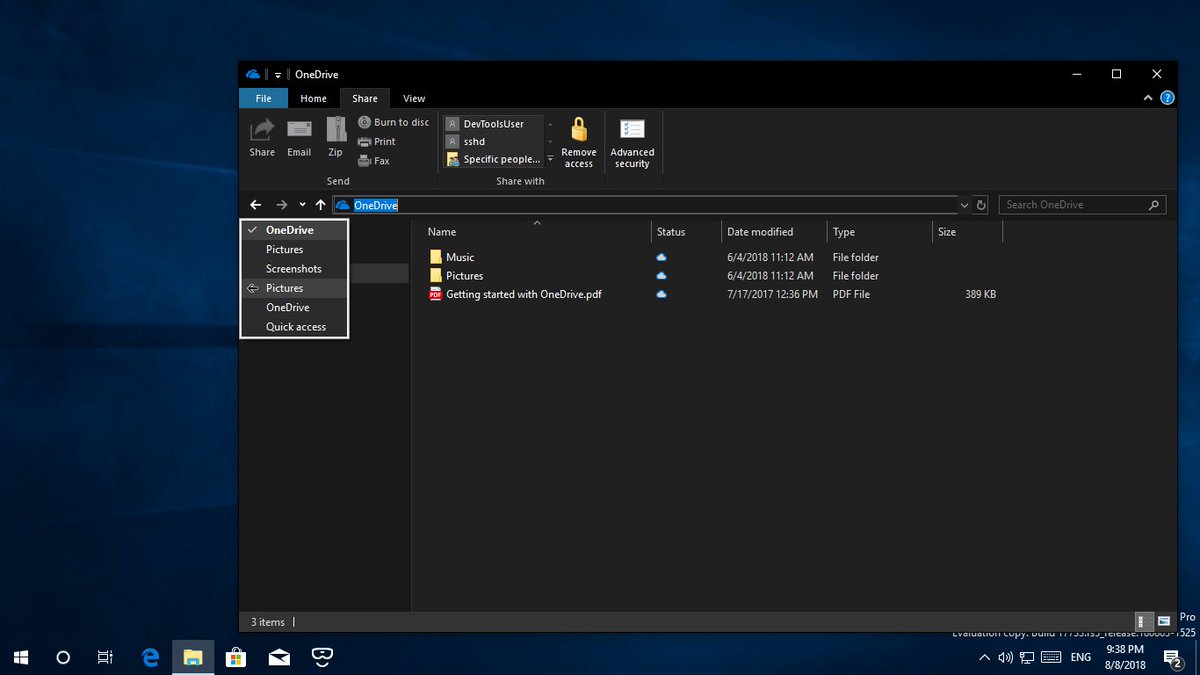The image size is (1200, 675).
Task: Open Explorer help question mark
Action: pos(1167,98)
